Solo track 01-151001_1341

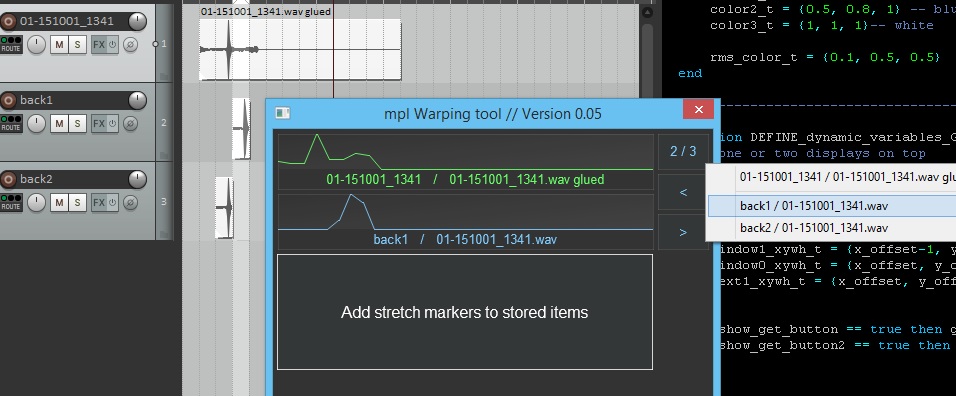(77, 44)
